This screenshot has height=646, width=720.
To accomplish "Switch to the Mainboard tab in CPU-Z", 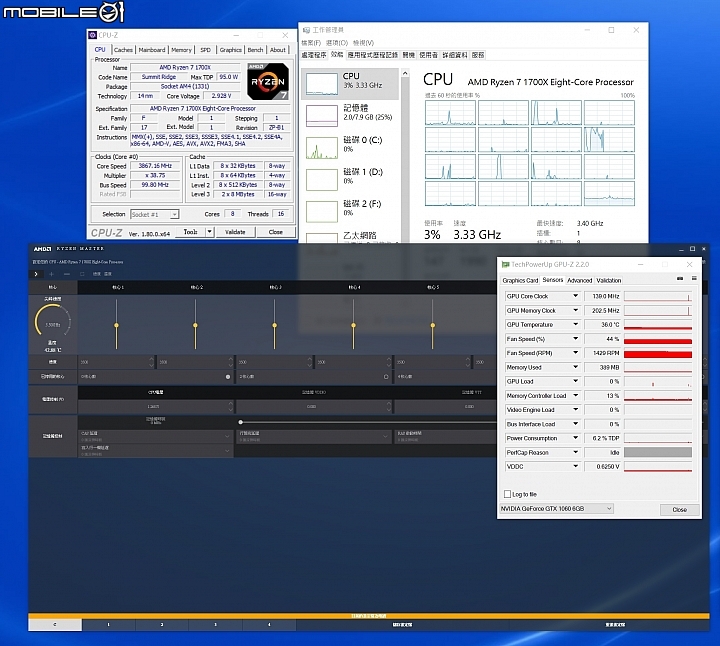I will coord(152,50).
